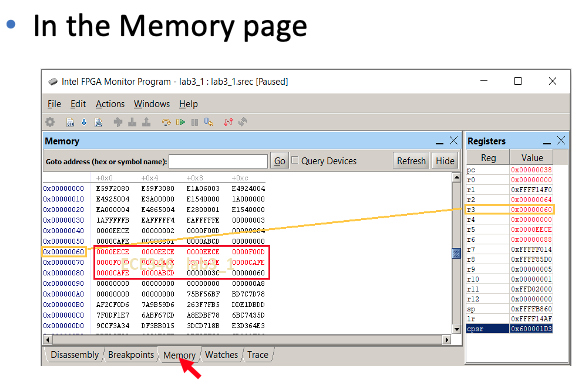Open the Windows menu
This screenshot has width=579, height=380.
click(152, 104)
